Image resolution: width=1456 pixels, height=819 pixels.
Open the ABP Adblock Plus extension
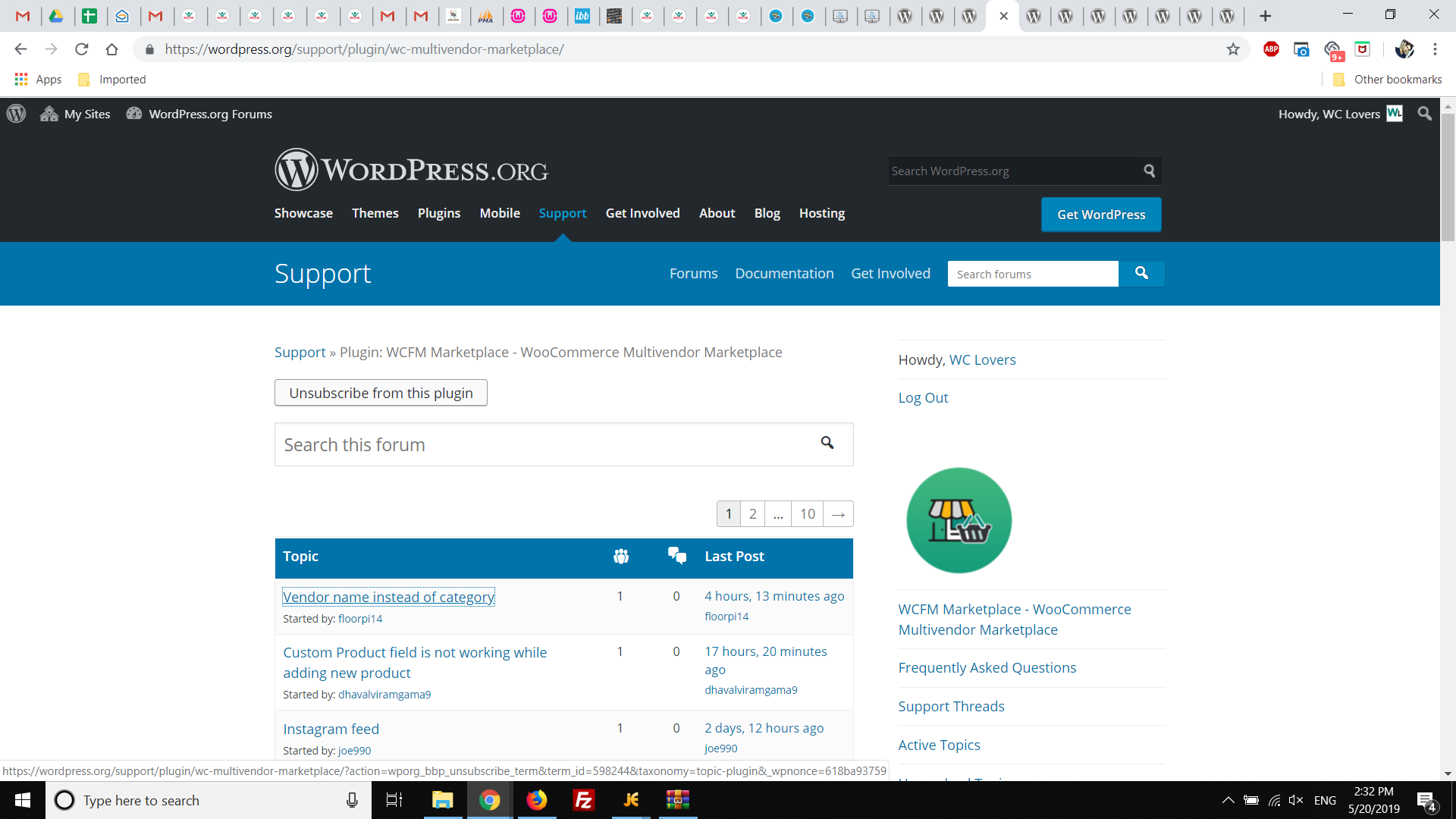[x=1271, y=49]
